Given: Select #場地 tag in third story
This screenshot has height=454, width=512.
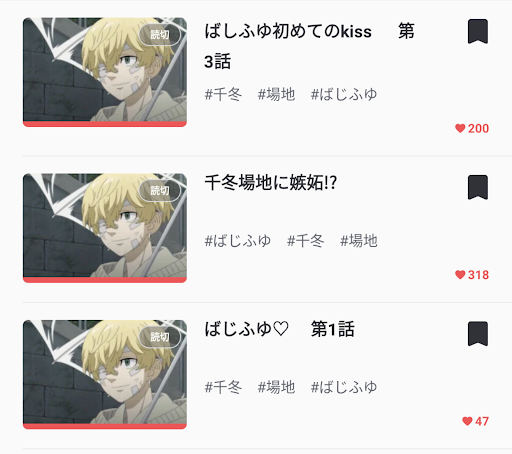Looking at the screenshot, I should pyautogui.click(x=276, y=387).
